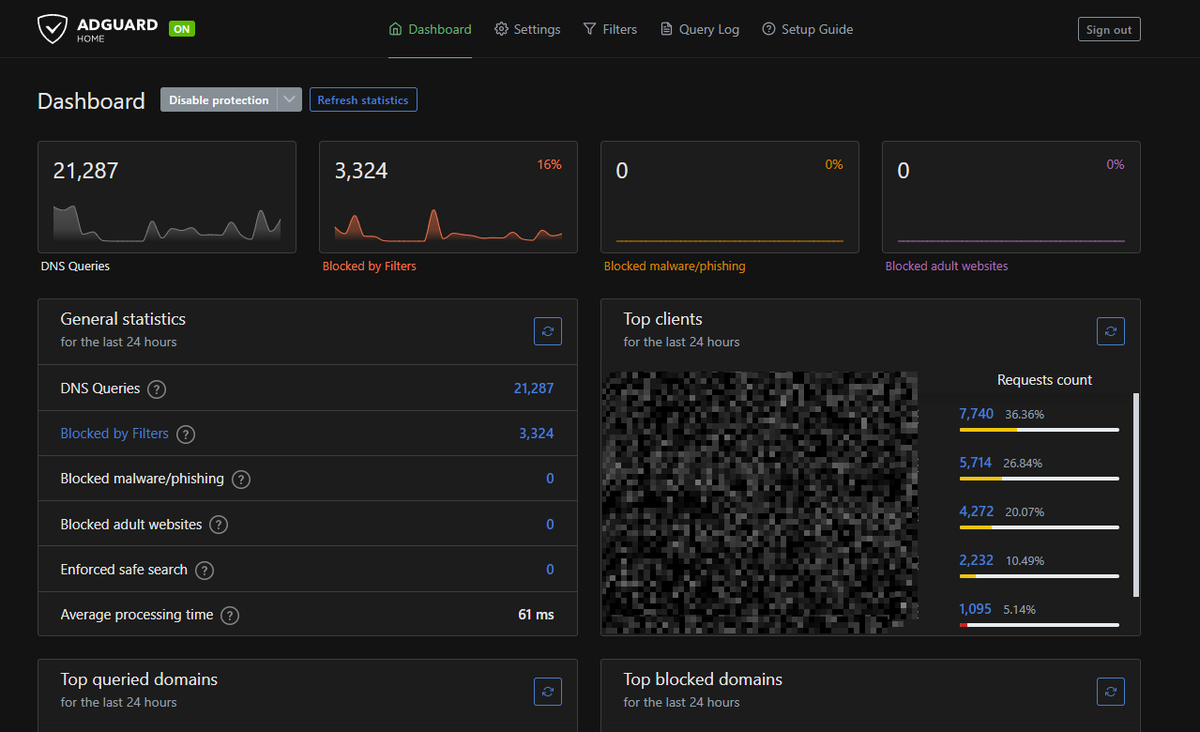Open the Settings menu
Viewport: 1200px width, 732px height.
527,29
